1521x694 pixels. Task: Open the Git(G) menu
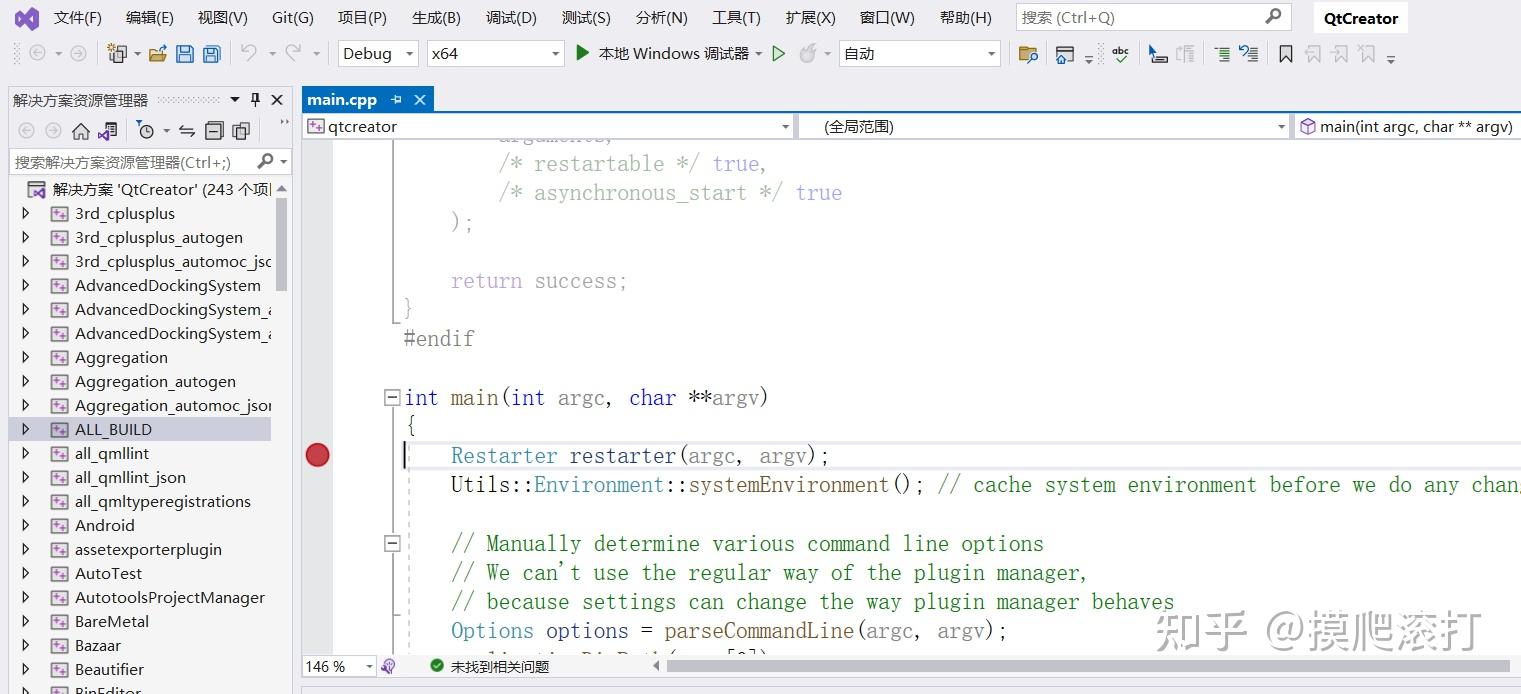point(293,18)
